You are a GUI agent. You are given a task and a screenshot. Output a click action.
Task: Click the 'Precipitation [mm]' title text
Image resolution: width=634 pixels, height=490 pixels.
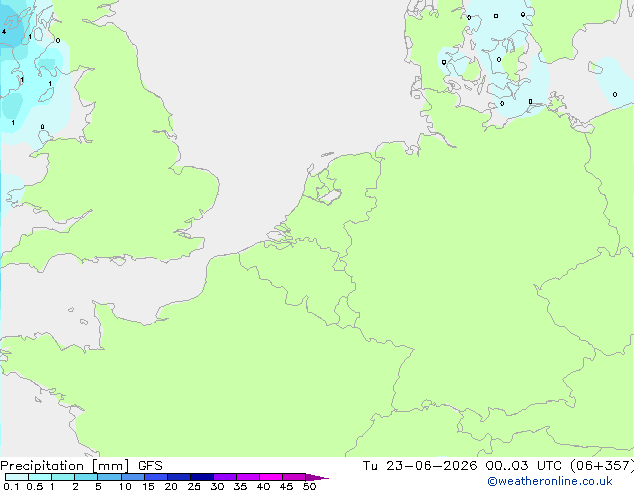coord(65,466)
